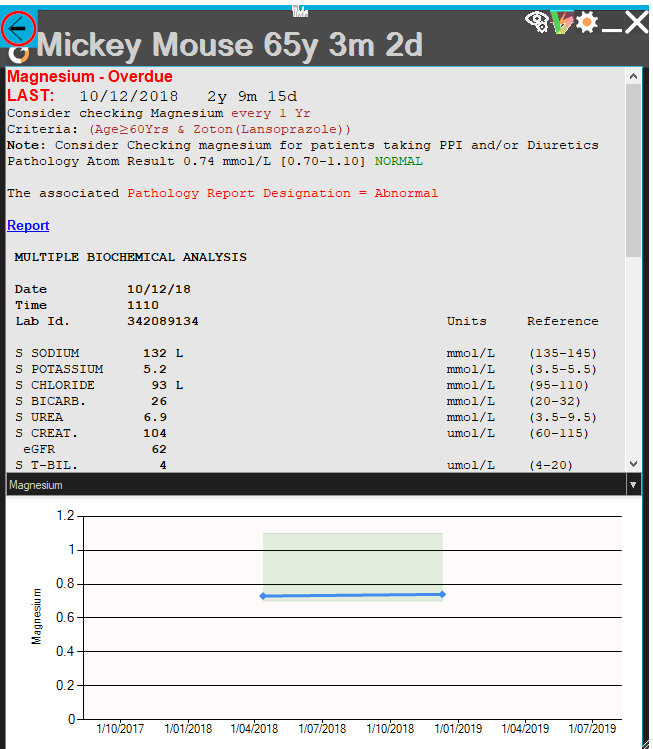This screenshot has height=749, width=653.
Task: Minimize the patient window
Action: pos(610,24)
